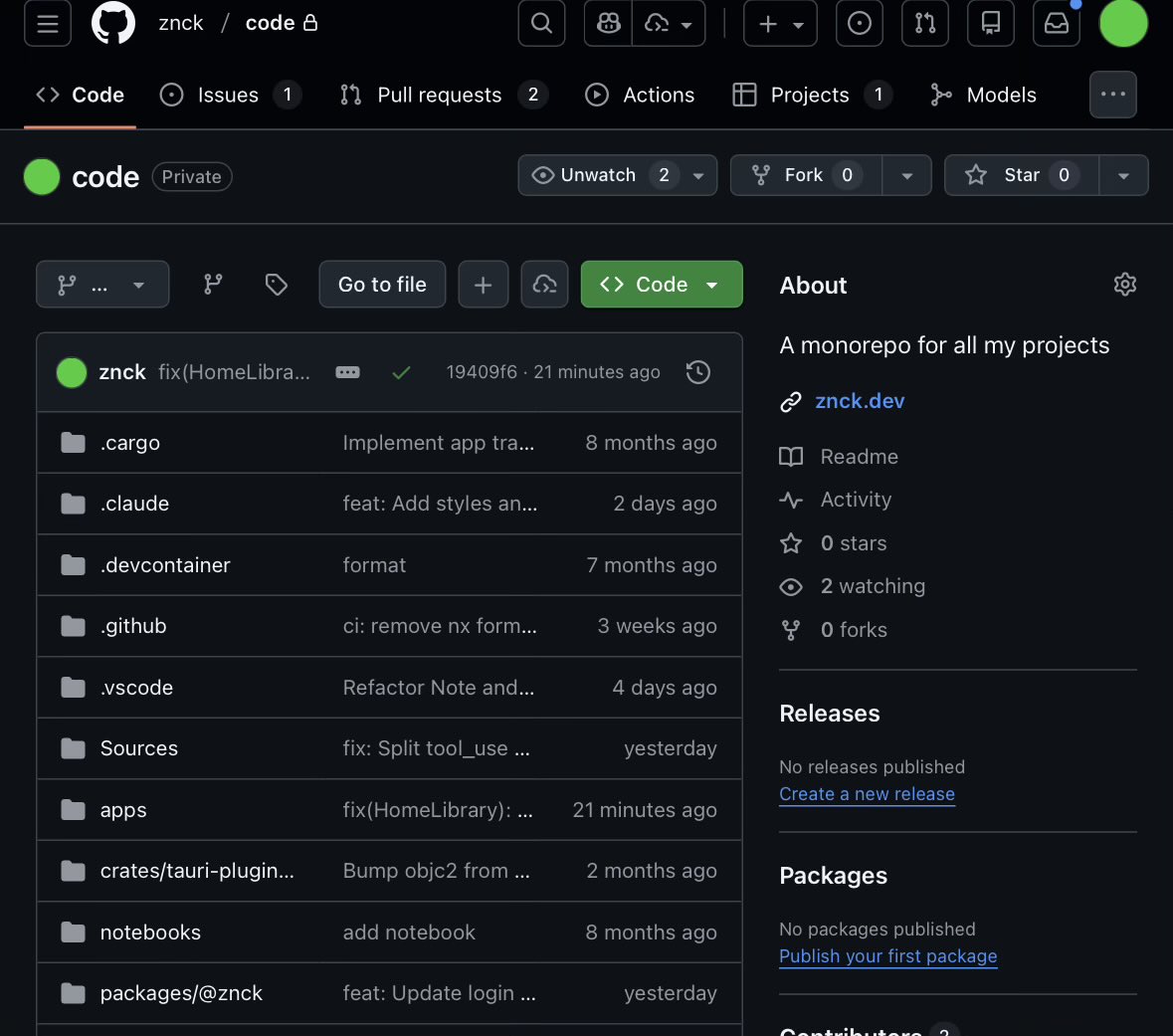Open the apps folder
Screen dimensions: 1173x1036
pos(123,810)
